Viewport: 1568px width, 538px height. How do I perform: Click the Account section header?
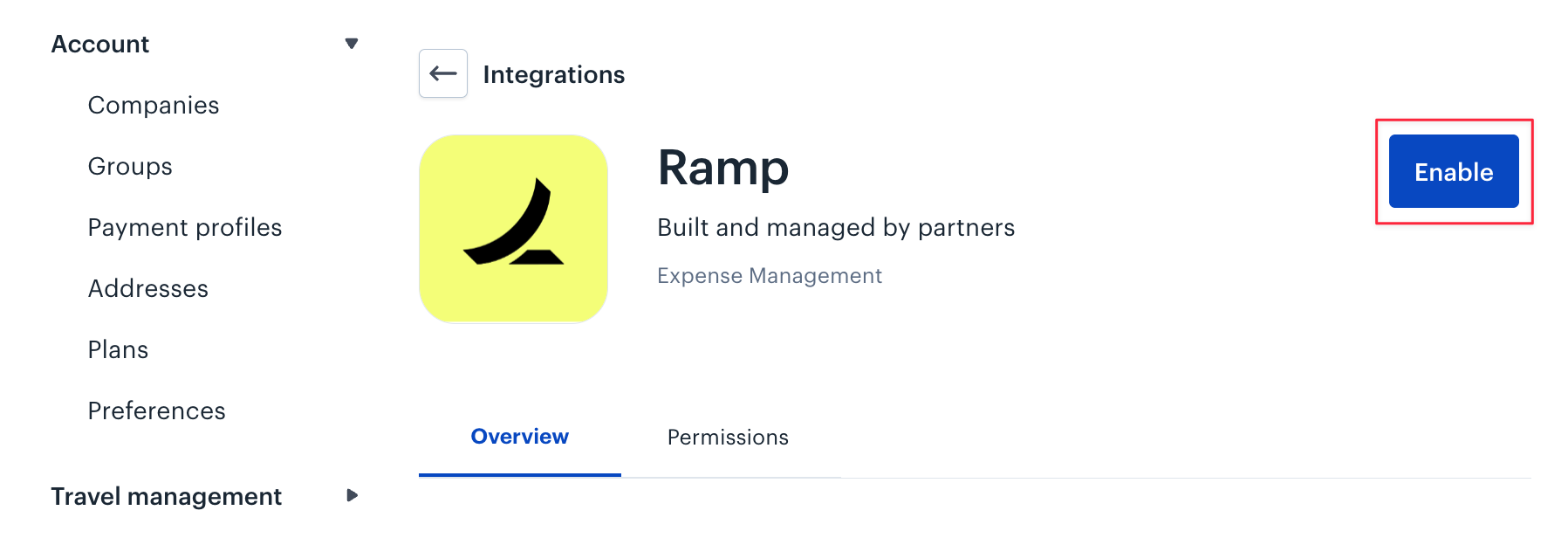pos(100,44)
